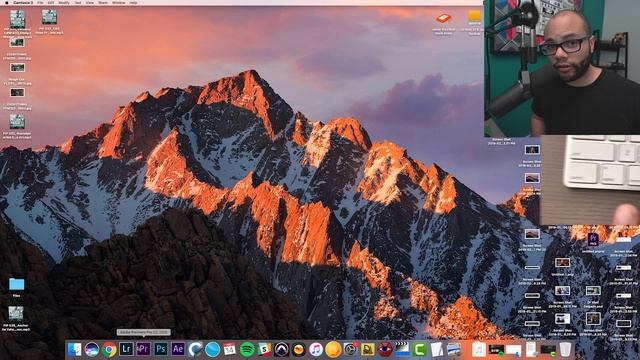
Task: Open the Calendar app in the dock
Action: tap(229, 349)
